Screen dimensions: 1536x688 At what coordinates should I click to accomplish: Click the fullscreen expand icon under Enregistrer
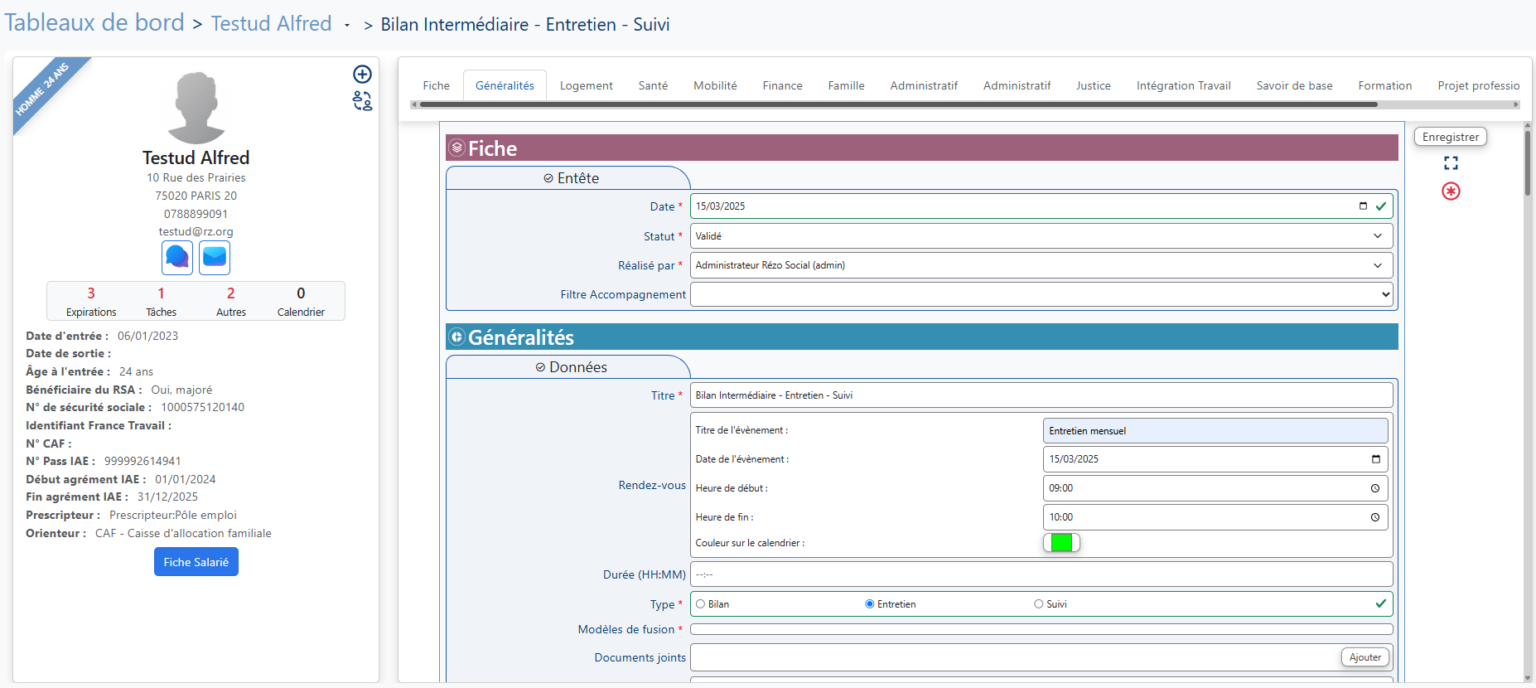[x=1450, y=163]
